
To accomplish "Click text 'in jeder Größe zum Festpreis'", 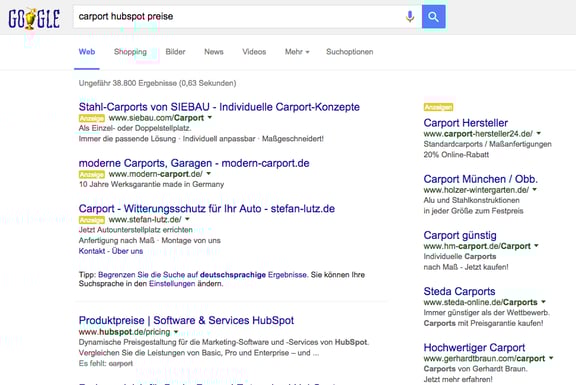I will coord(473,211).
